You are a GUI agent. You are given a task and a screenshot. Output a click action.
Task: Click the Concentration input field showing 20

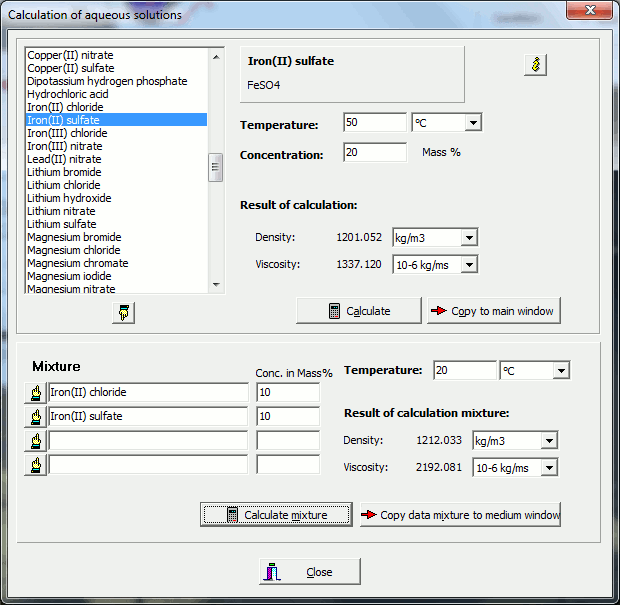374,153
